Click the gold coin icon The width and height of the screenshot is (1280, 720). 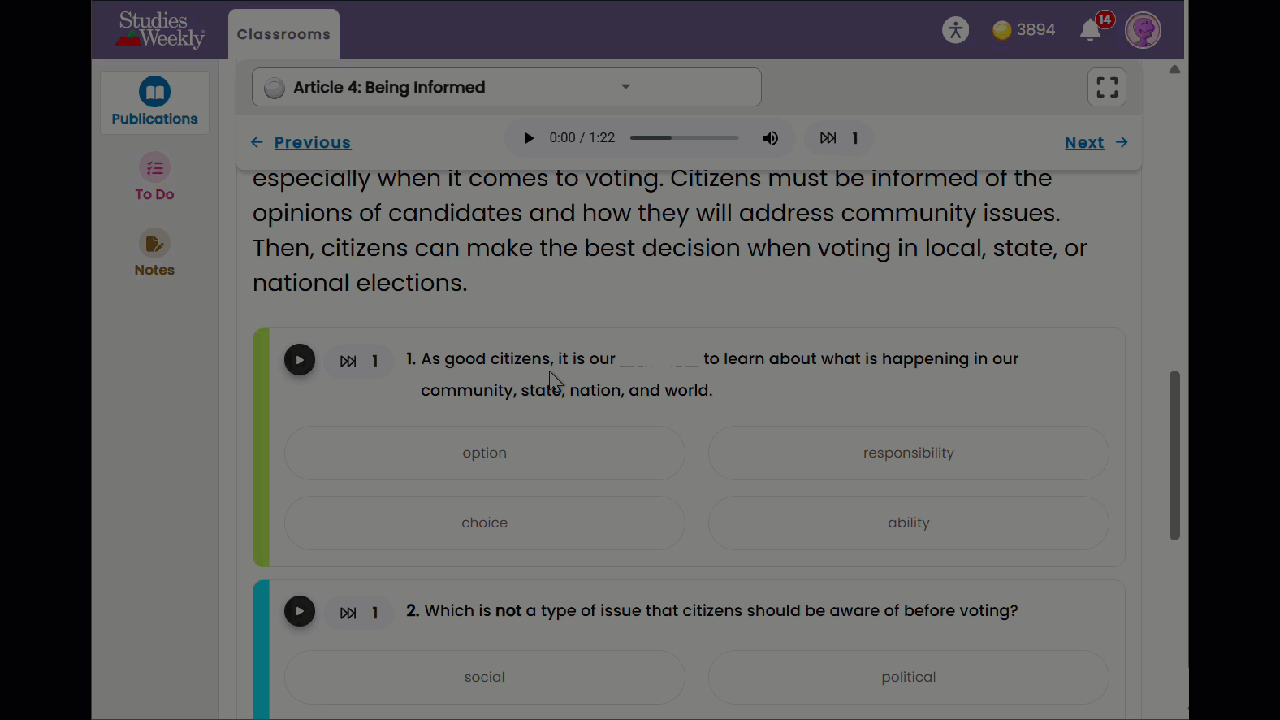[1001, 30]
